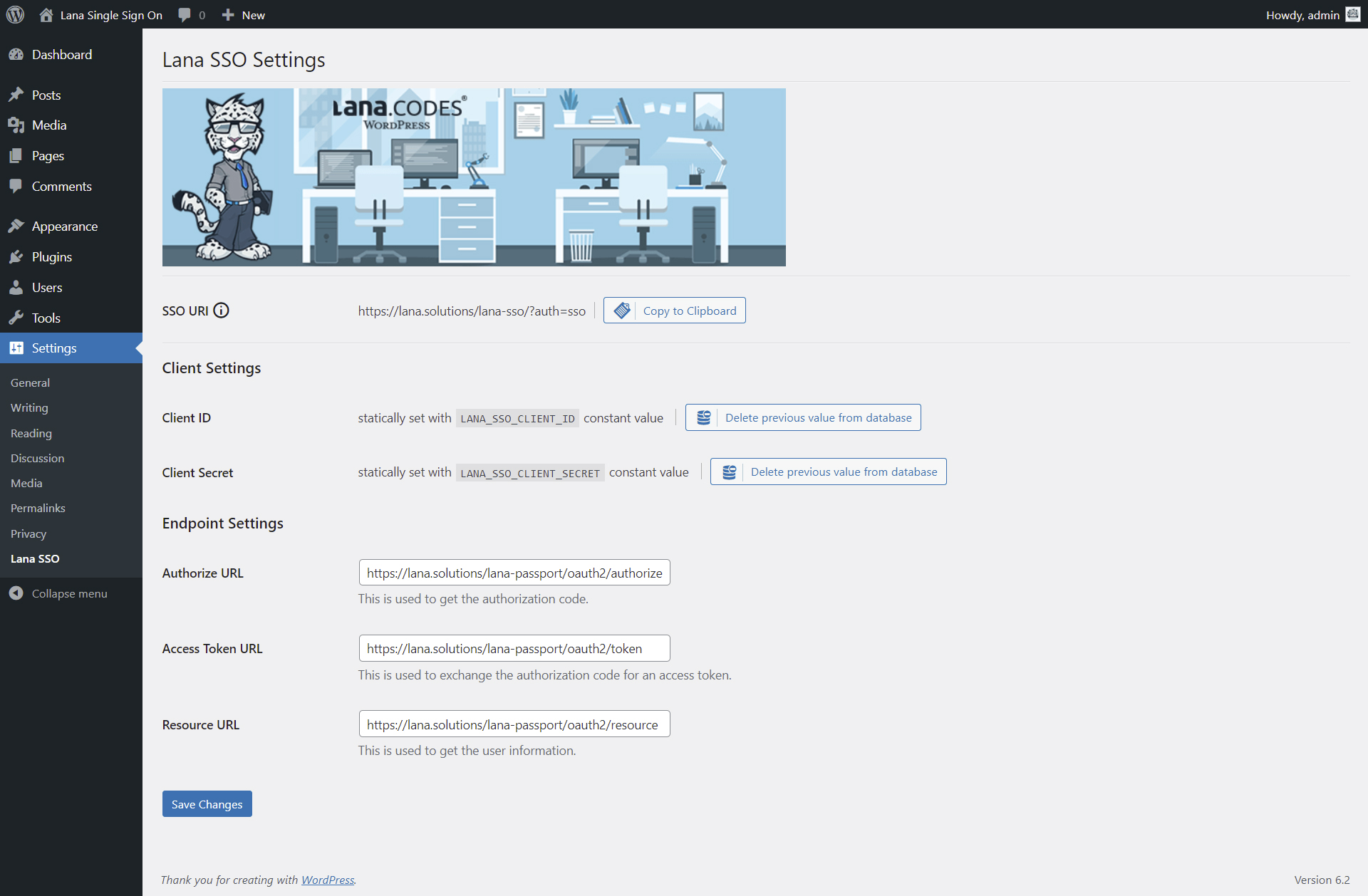This screenshot has height=896, width=1368.
Task: Open the Tools menu
Action: pyautogui.click(x=71, y=318)
